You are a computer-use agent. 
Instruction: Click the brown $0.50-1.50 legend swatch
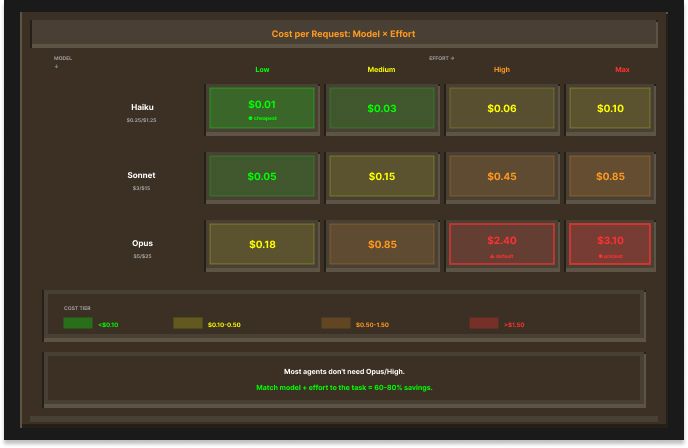(336, 323)
